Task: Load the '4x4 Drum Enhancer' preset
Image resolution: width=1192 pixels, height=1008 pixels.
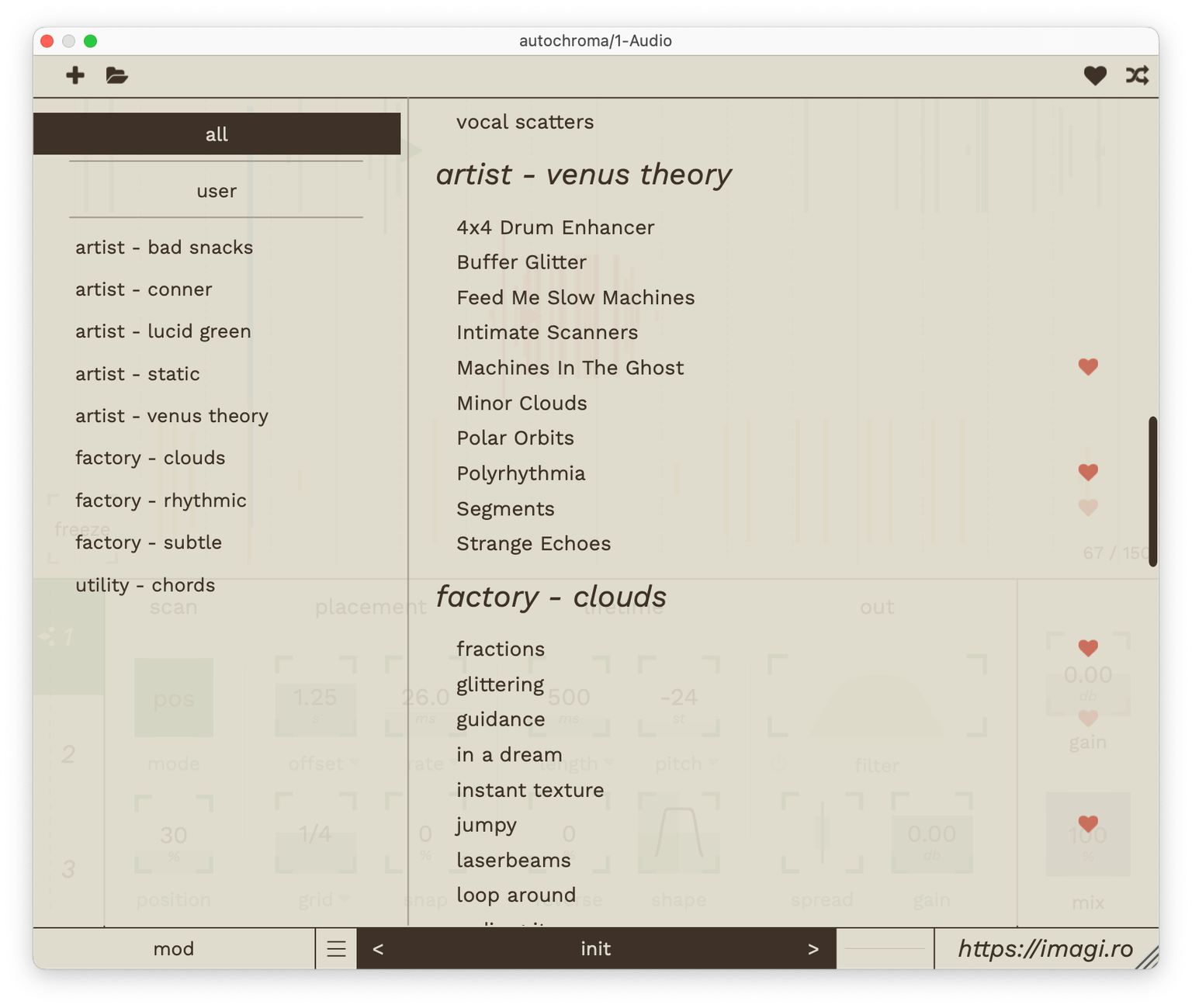Action: pyautogui.click(x=556, y=227)
